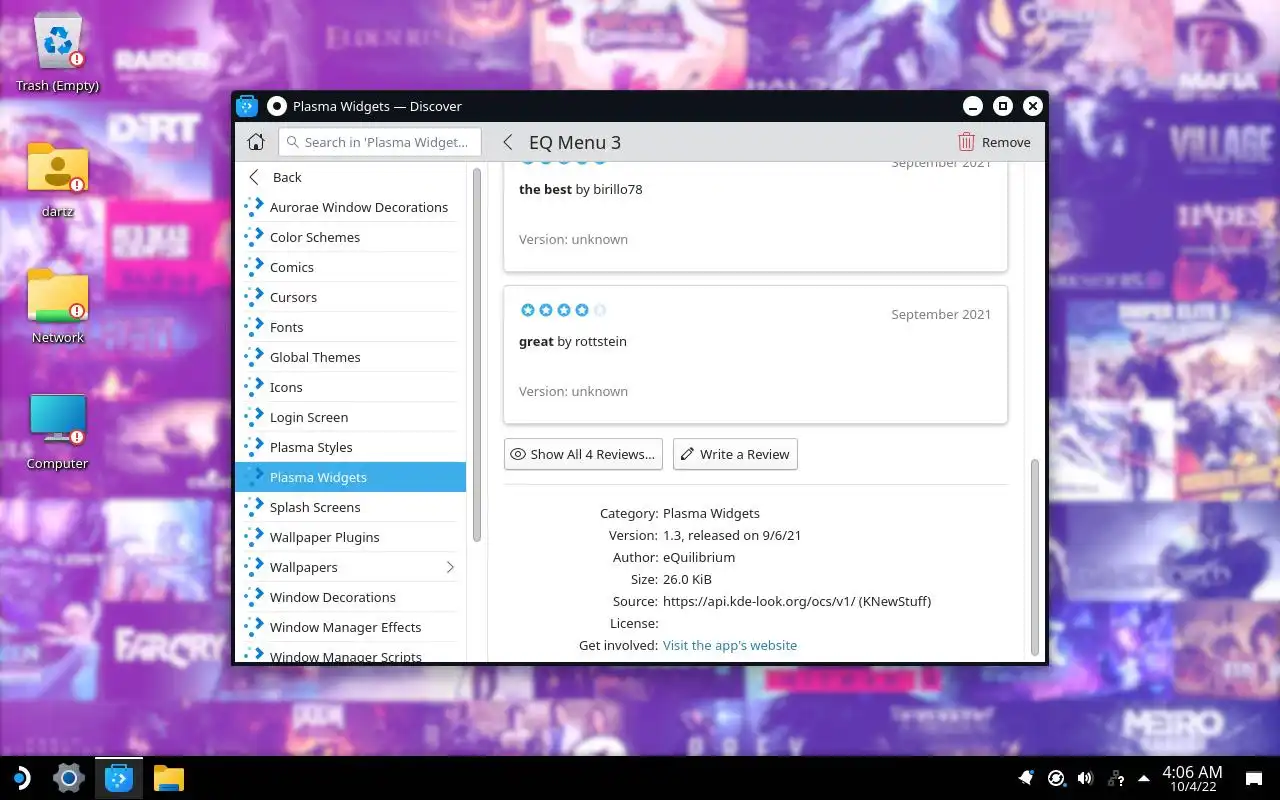
Task: Click the main content vertical scrollbar
Action: coord(1035,556)
